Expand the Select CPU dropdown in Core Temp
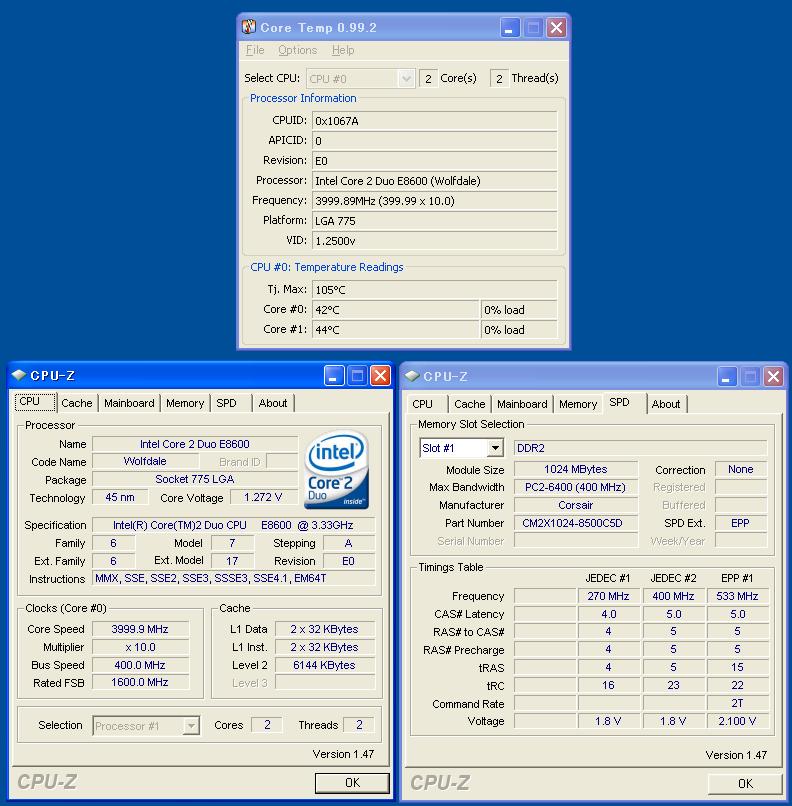Image resolution: width=792 pixels, height=806 pixels. tap(406, 79)
